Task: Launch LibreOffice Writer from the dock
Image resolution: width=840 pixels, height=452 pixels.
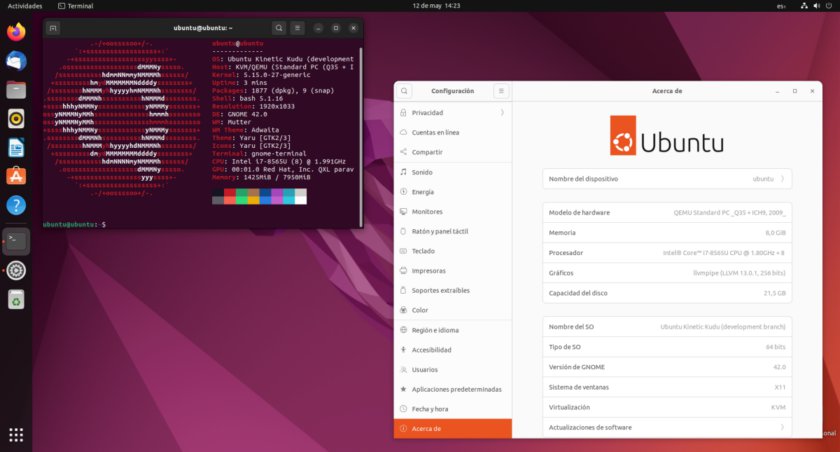Action: tap(16, 147)
